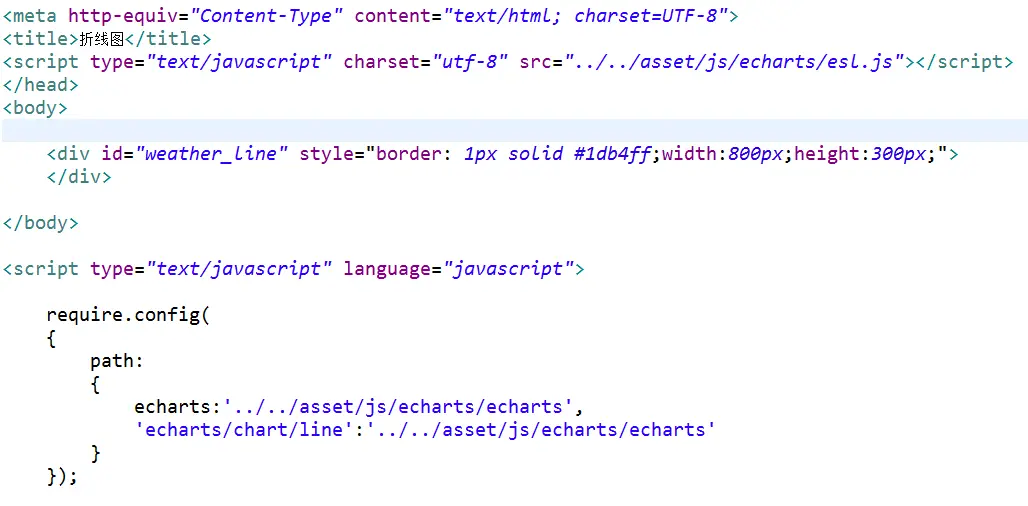Click the '../../asset/js/echarts/echarts' value after echarts:
This screenshot has width=1028, height=506.
tap(399, 407)
